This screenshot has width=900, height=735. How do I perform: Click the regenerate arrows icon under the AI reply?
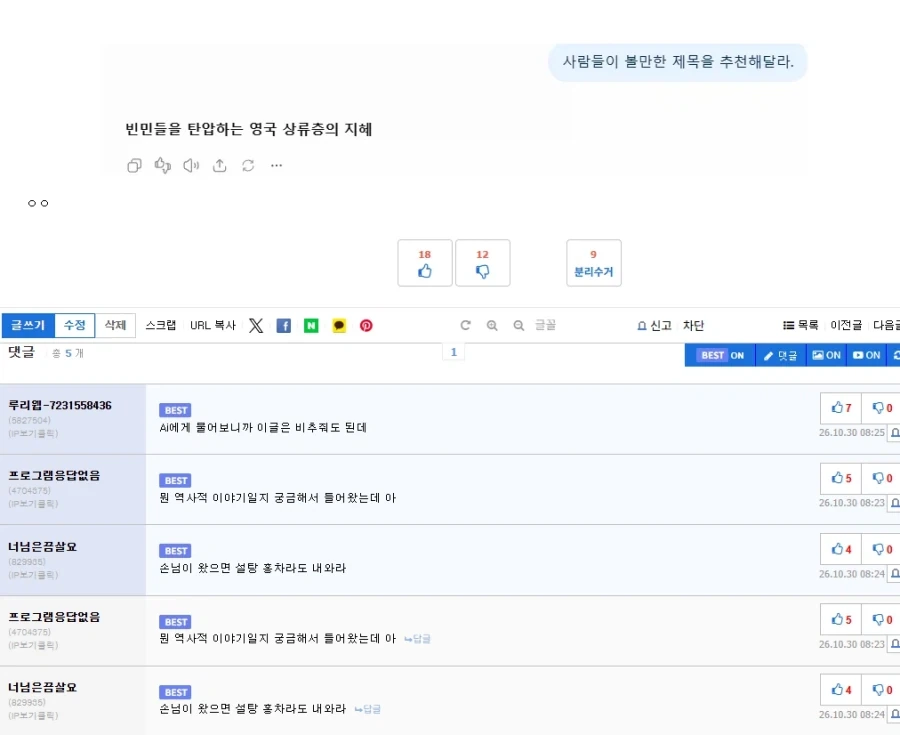coord(248,166)
